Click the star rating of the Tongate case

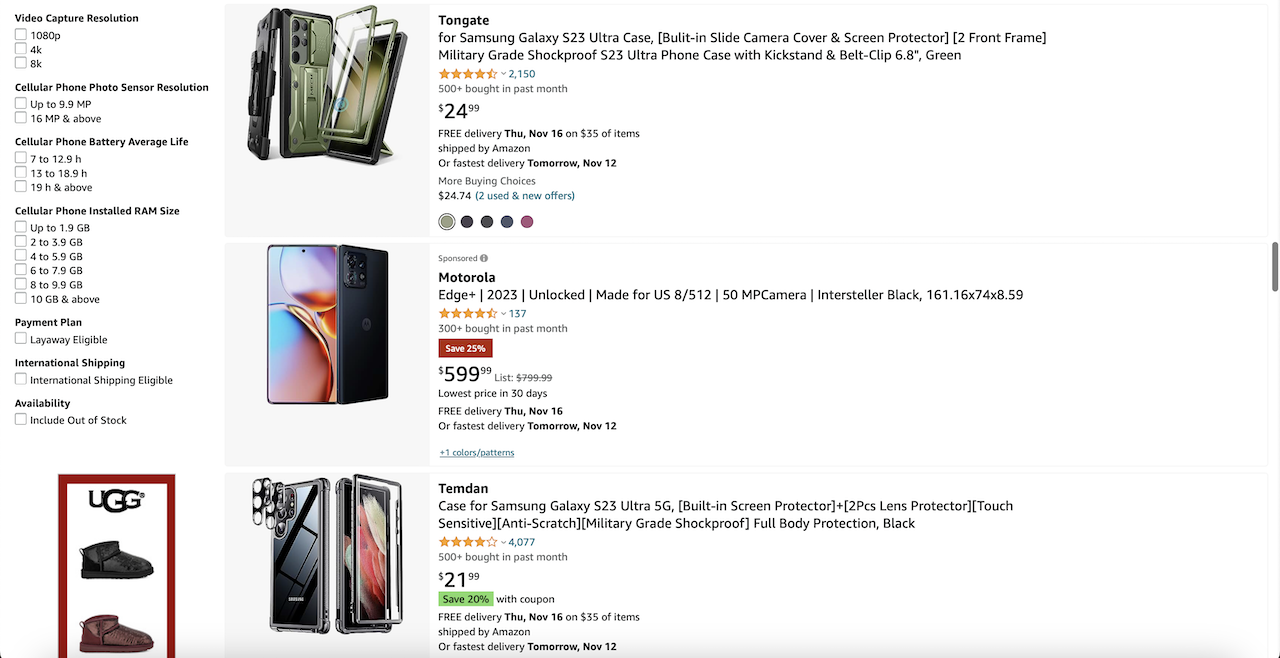[467, 74]
